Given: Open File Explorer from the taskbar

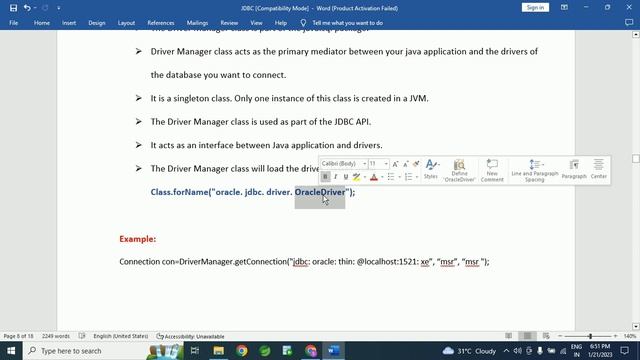Looking at the screenshot, I should pyautogui.click(x=218, y=351).
